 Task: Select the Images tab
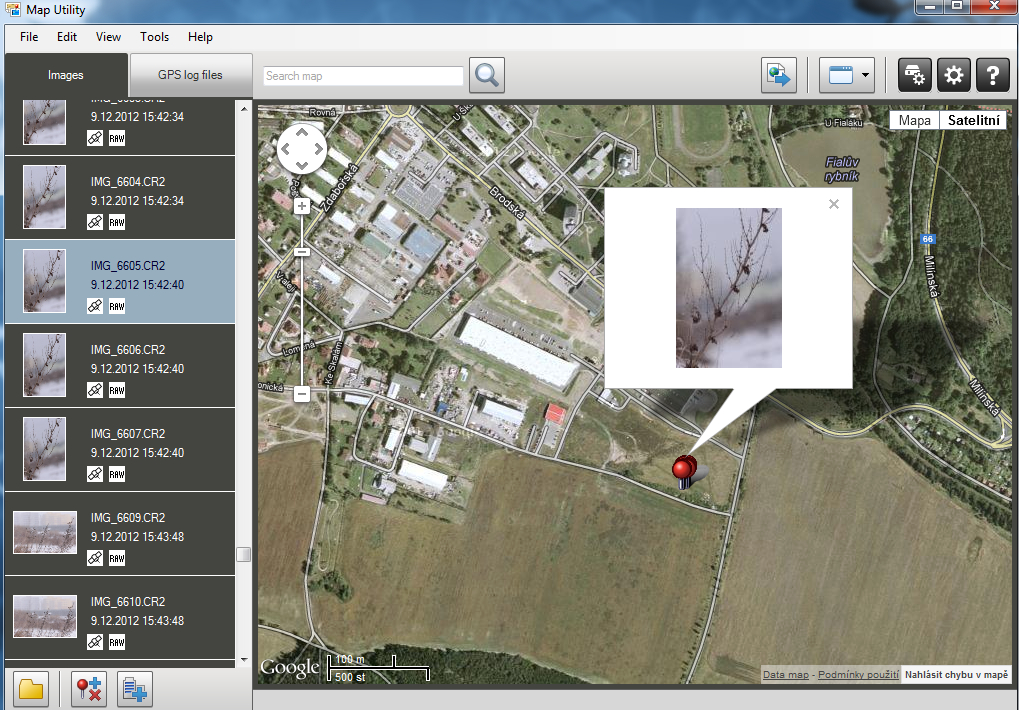pyautogui.click(x=66, y=75)
